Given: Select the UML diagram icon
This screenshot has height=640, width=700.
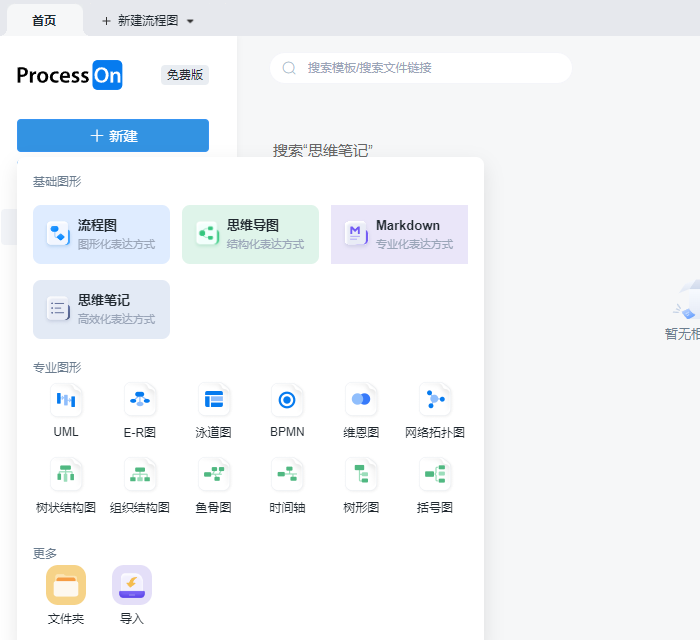Looking at the screenshot, I should pyautogui.click(x=66, y=401).
